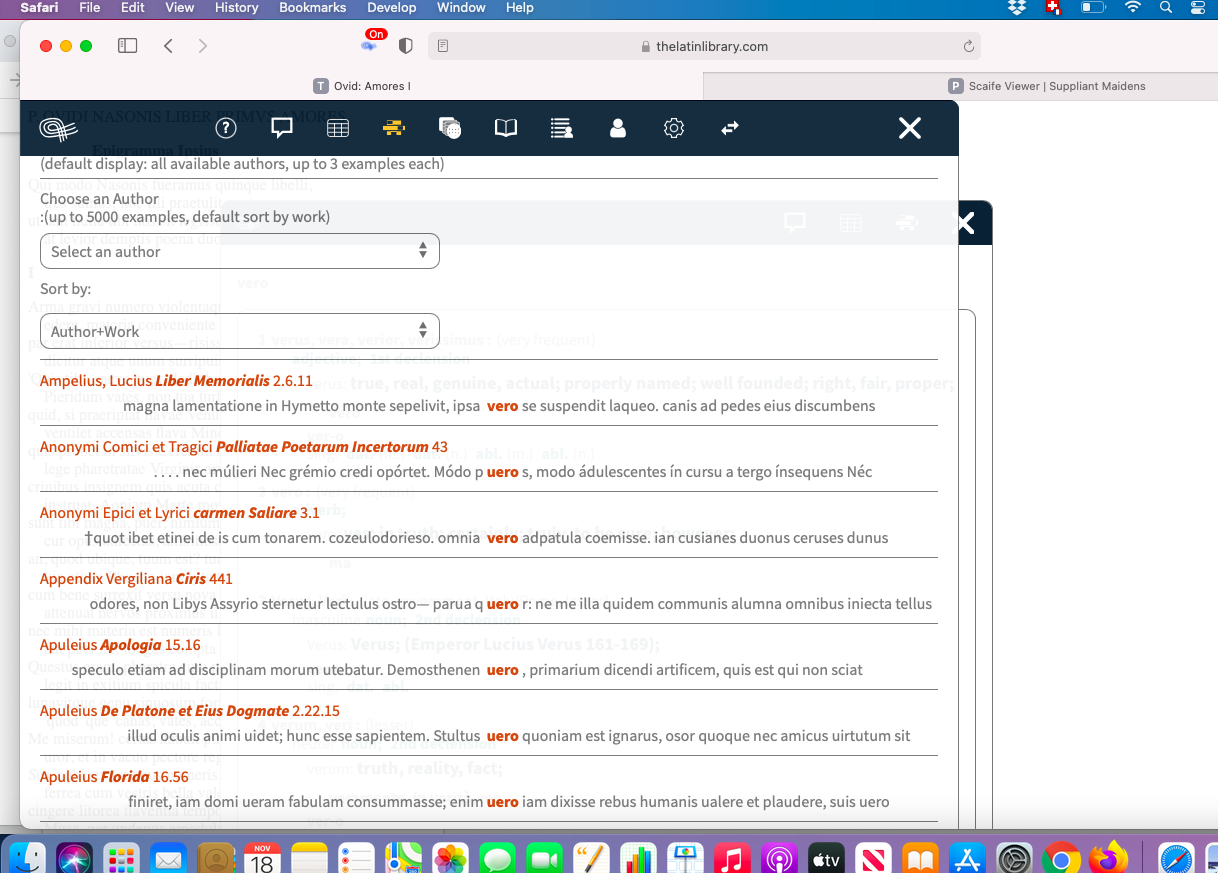Select the highlighted word usage examples icon
Screen dimensions: 1218x873
pyautogui.click(x=394, y=128)
